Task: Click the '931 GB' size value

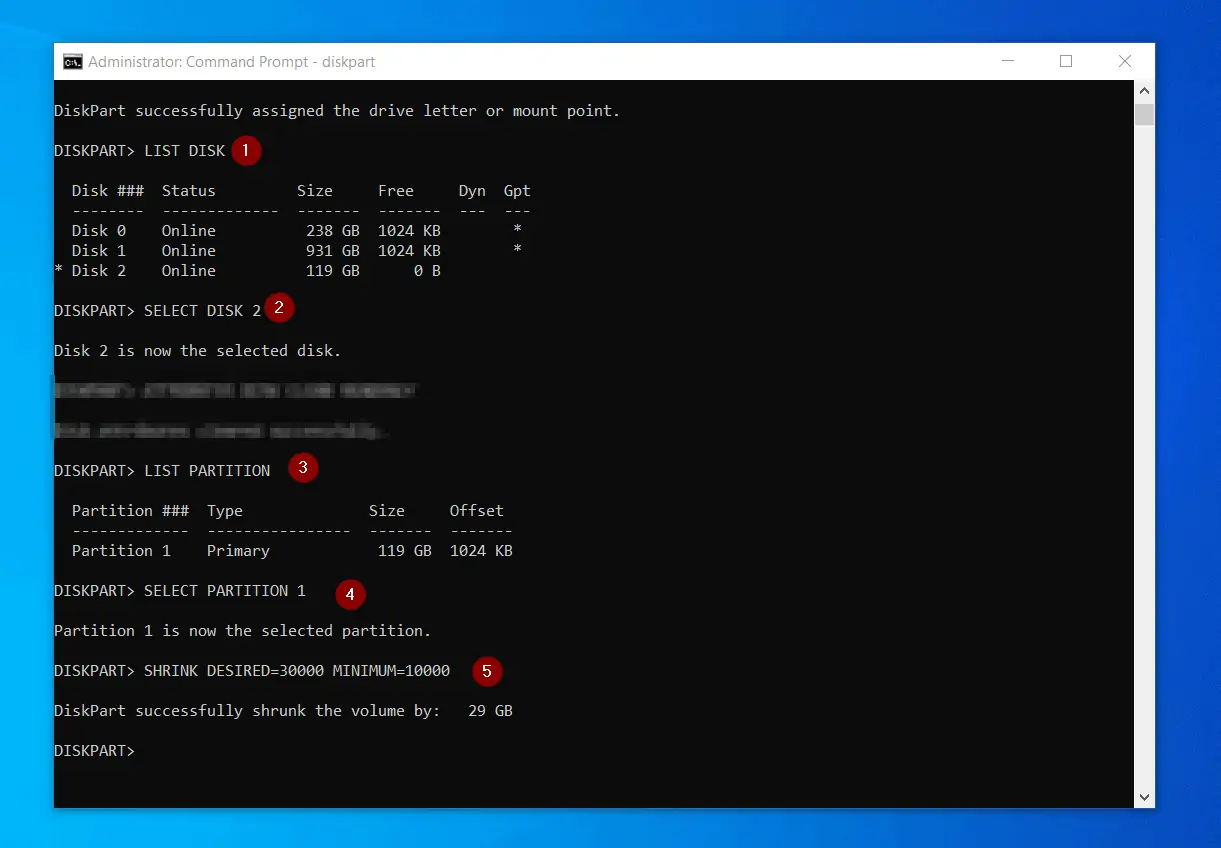Action: click(333, 251)
